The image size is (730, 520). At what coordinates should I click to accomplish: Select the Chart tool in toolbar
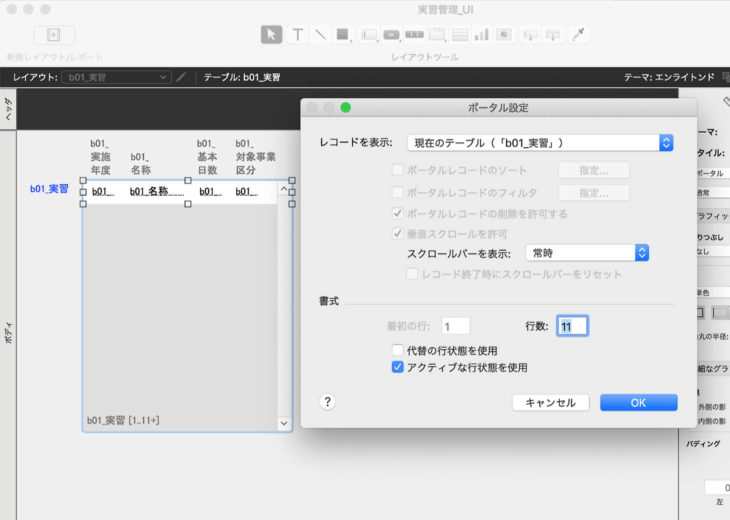[x=481, y=34]
